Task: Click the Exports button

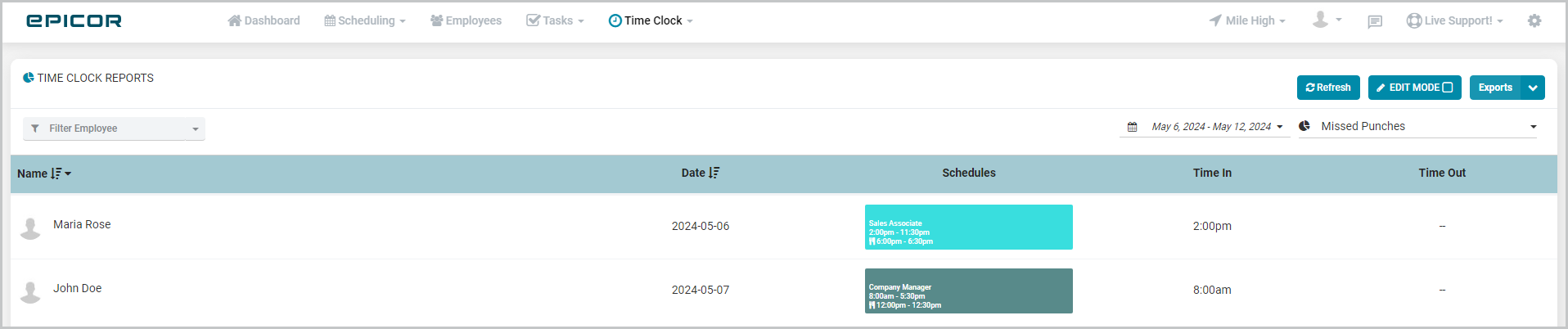Action: tap(1495, 88)
